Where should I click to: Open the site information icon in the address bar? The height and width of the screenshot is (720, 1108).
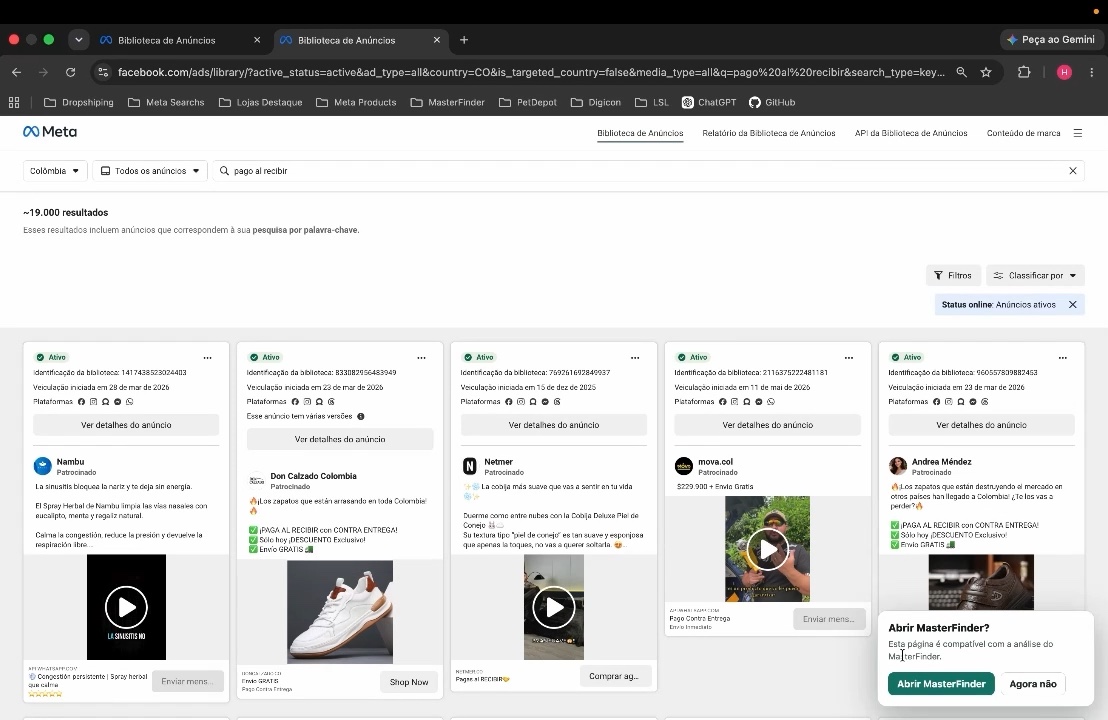[x=103, y=72]
